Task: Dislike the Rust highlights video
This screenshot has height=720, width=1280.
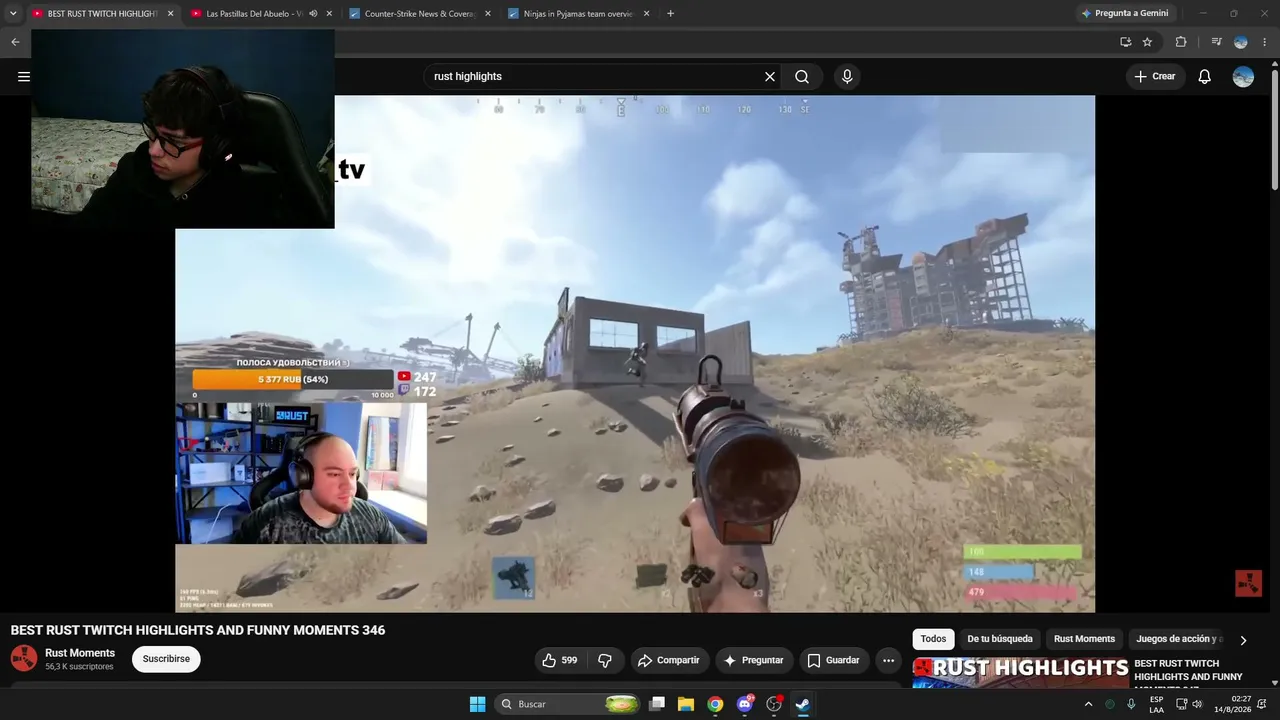Action: click(605, 660)
